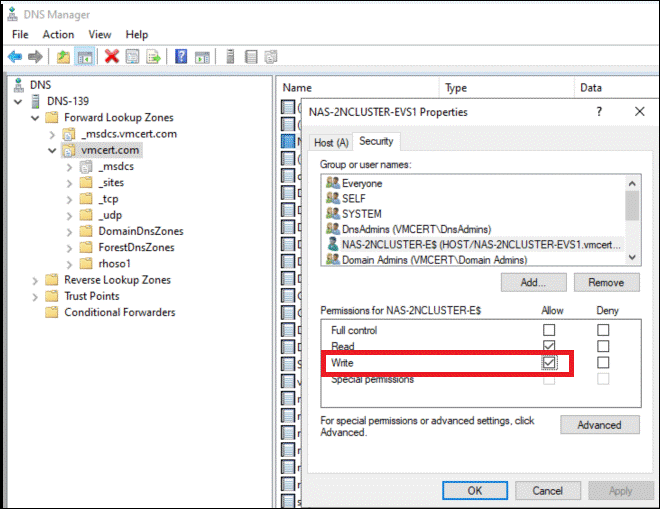The height and width of the screenshot is (509, 660).
Task: Open Advanced permission settings
Action: (x=599, y=425)
